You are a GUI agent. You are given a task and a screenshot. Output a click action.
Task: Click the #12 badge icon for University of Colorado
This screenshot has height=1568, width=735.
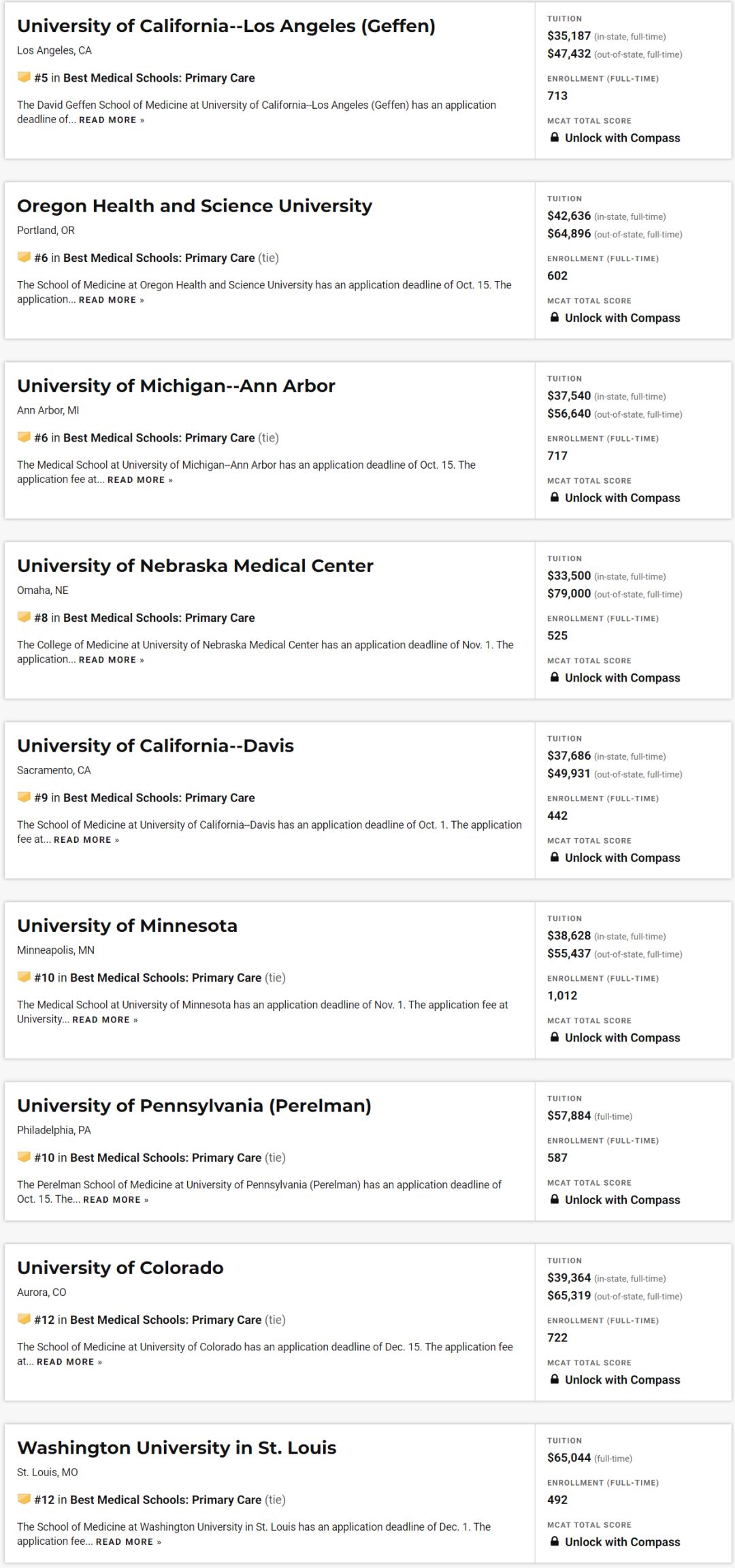(x=24, y=1319)
